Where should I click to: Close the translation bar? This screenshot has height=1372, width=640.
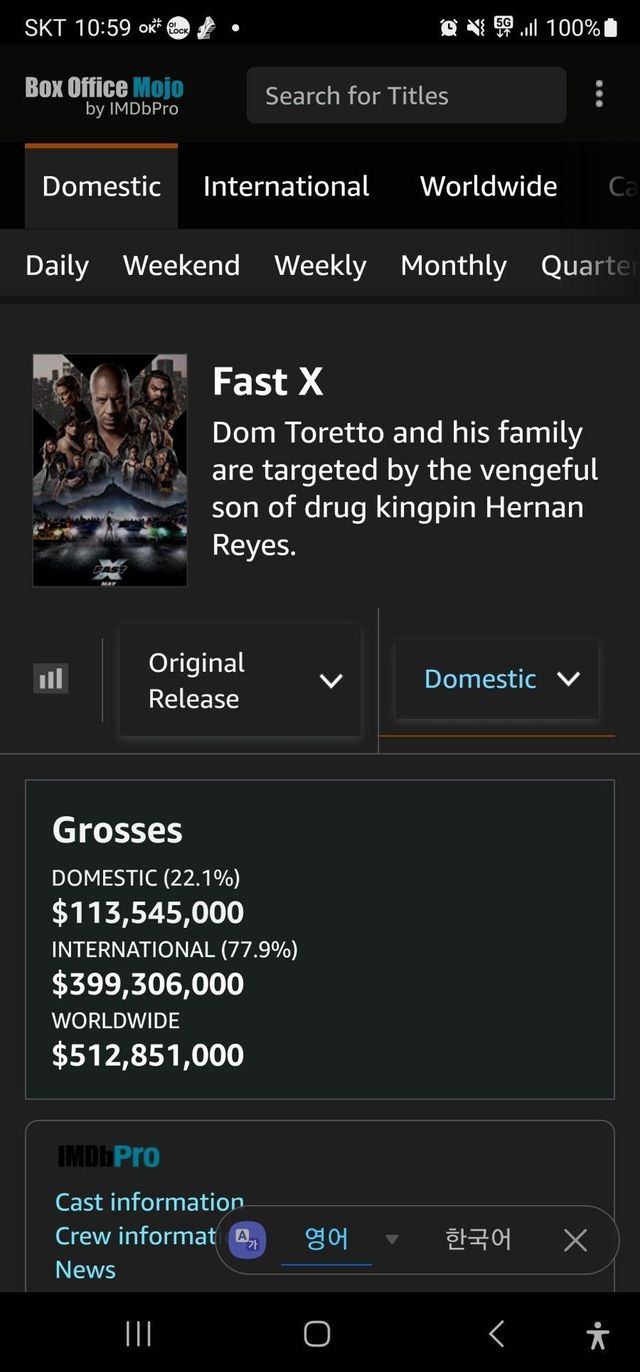[575, 1240]
